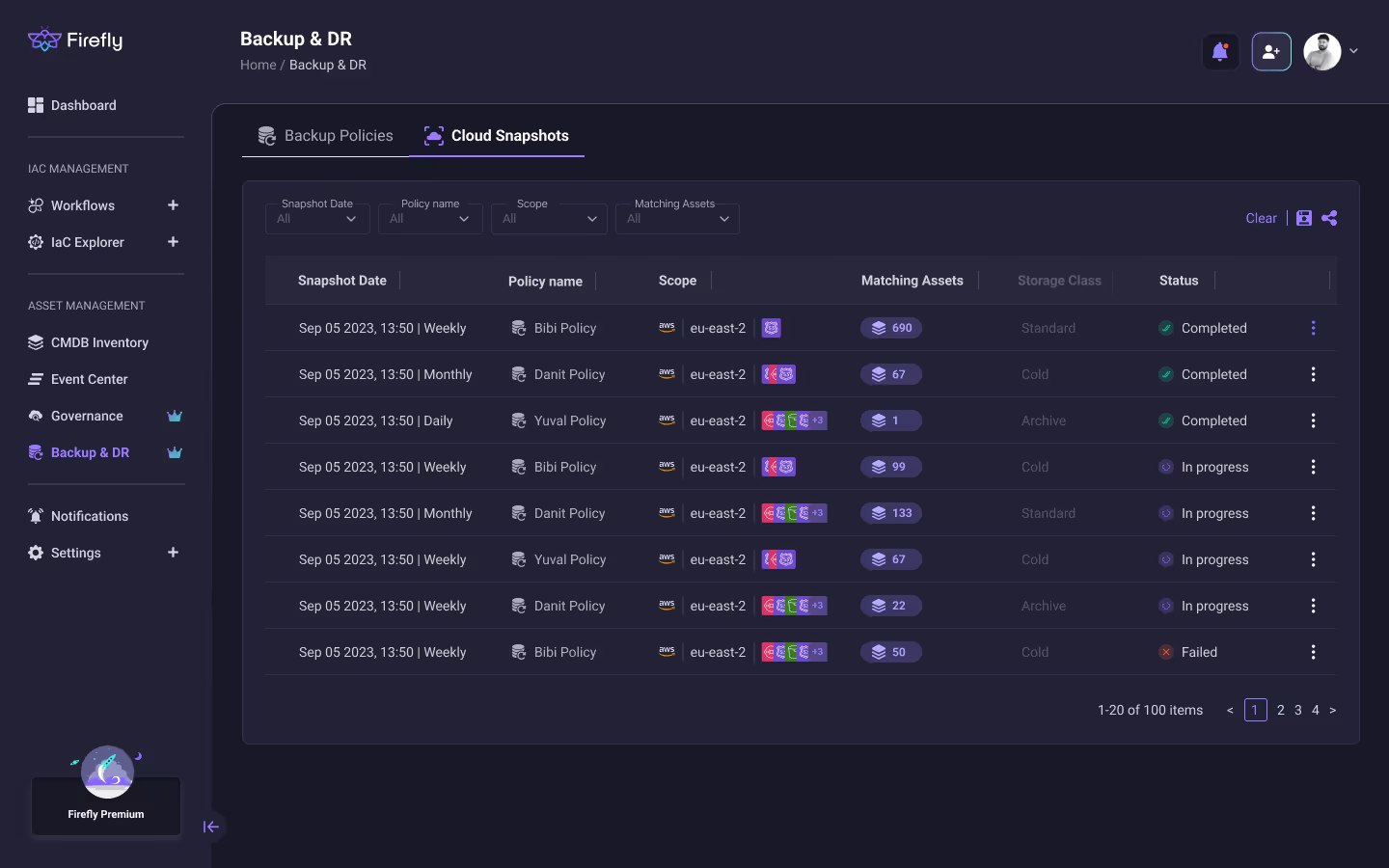Click the 50 matching assets badge

coord(891,652)
